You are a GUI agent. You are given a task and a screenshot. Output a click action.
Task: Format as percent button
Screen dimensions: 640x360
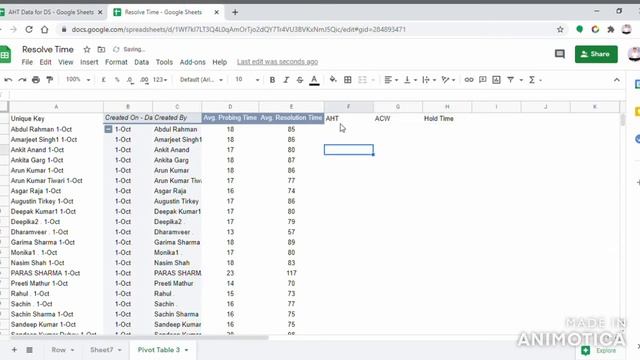(x=117, y=80)
